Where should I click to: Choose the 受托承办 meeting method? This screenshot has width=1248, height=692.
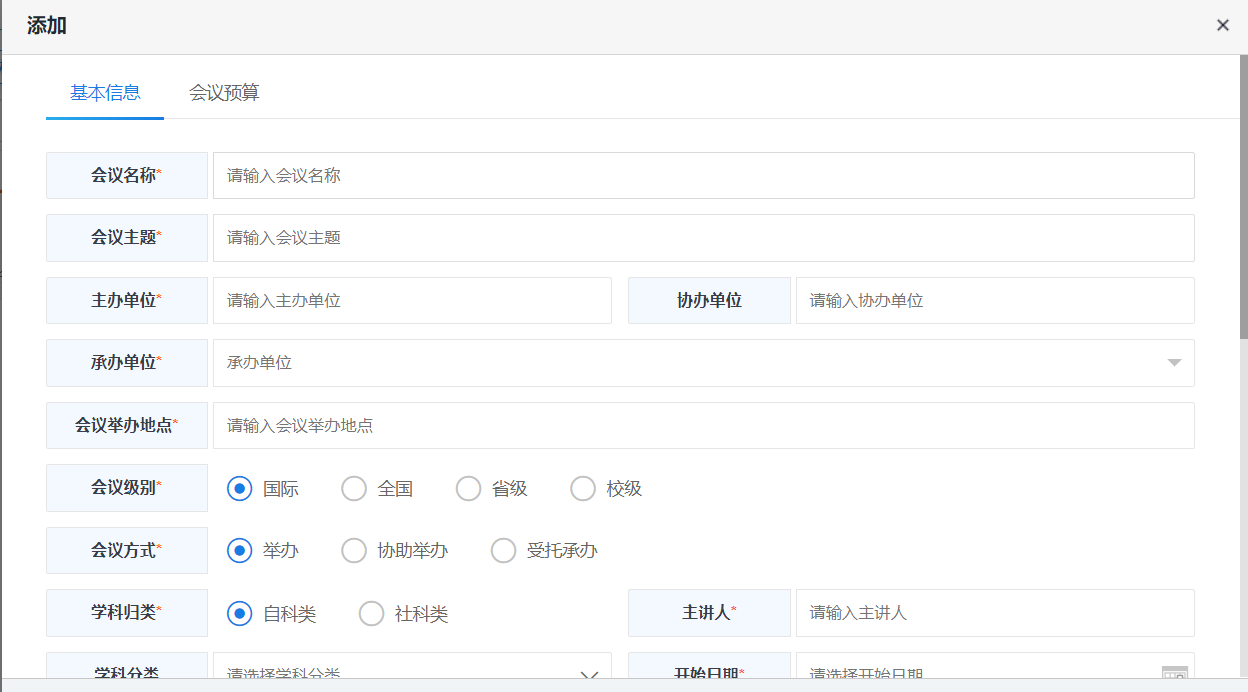point(504,551)
